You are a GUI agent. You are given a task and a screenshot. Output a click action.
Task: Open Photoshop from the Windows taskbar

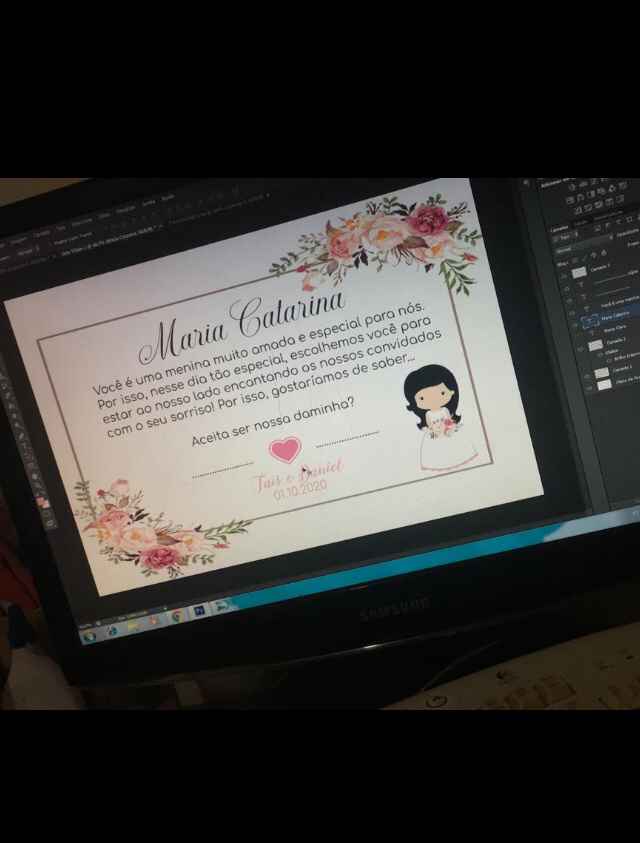200,610
